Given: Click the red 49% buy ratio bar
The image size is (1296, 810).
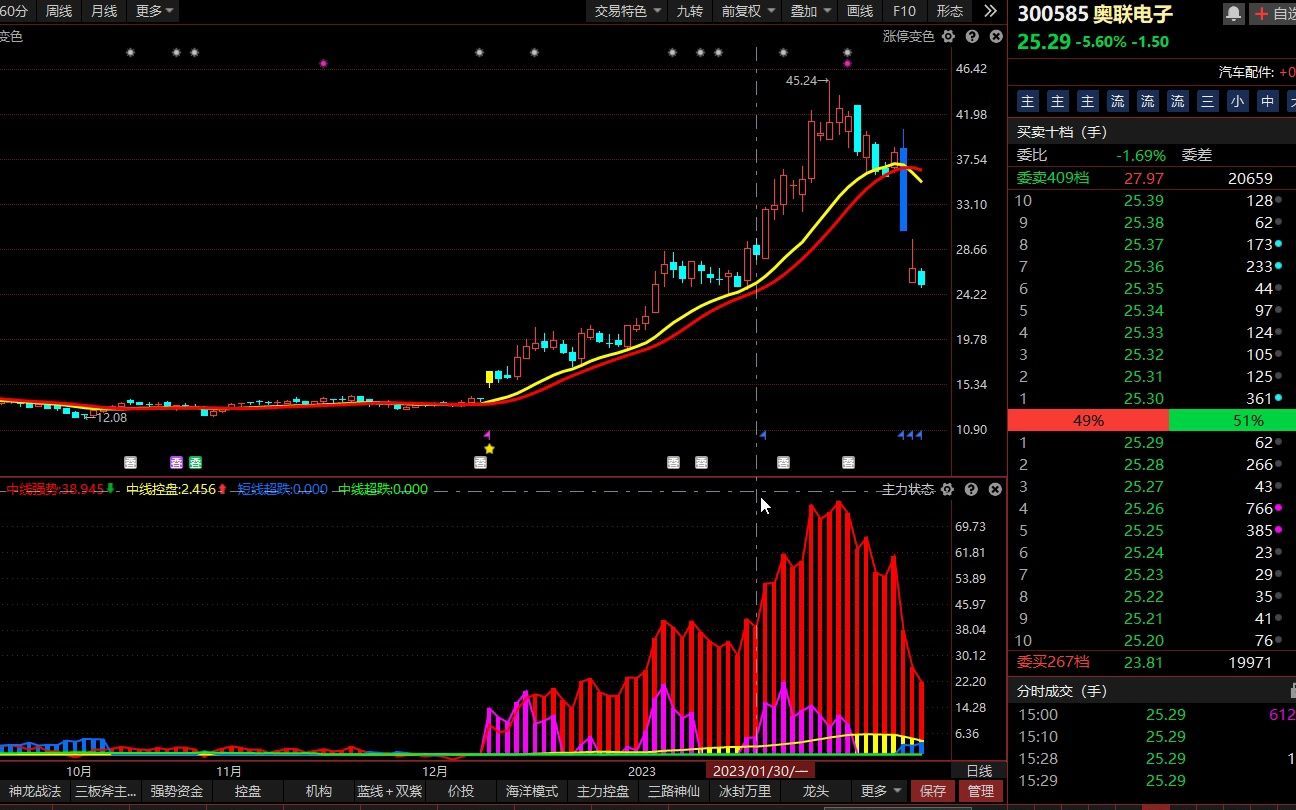Looking at the screenshot, I should pyautogui.click(x=1088, y=421).
